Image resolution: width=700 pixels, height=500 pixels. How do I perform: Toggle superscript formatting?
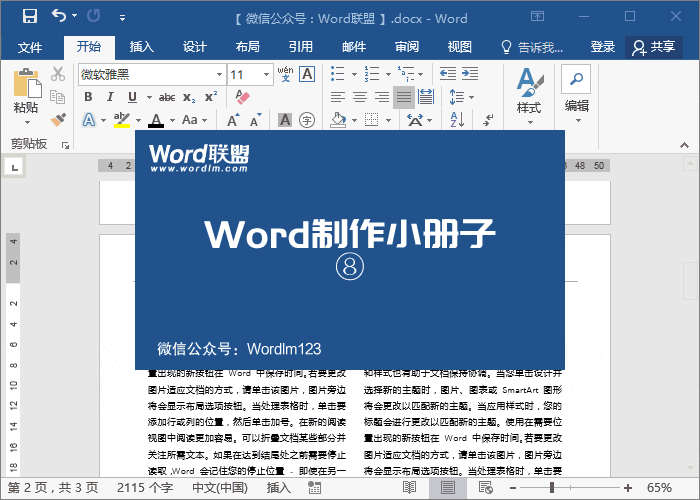coord(211,97)
